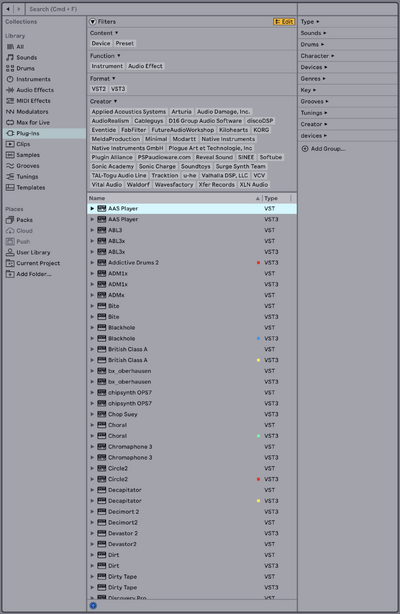This screenshot has width=400, height=614.
Task: Click red color tag on Addictive Drums 2
Action: pyautogui.click(x=258, y=263)
